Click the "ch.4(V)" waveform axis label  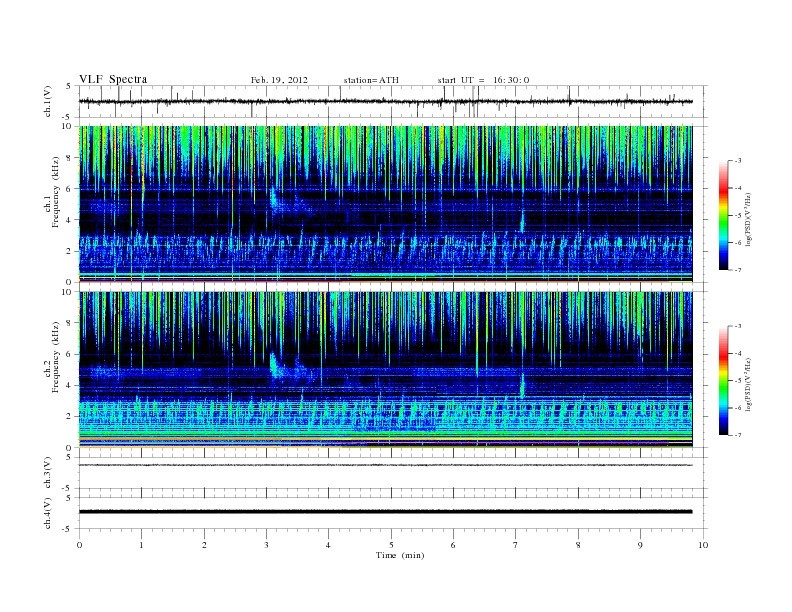(x=47, y=513)
